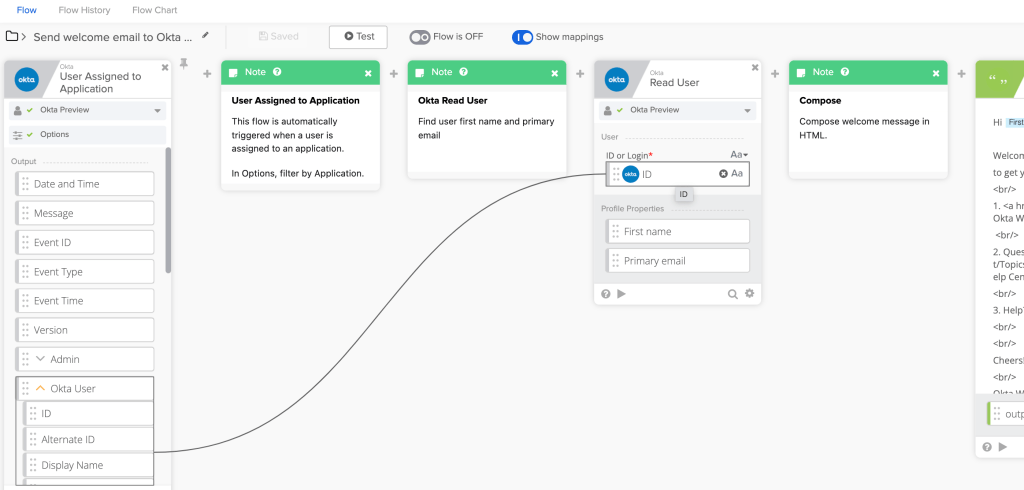
Task: Clear the mapped ID in the ID or Login field
Action: pyautogui.click(x=723, y=174)
